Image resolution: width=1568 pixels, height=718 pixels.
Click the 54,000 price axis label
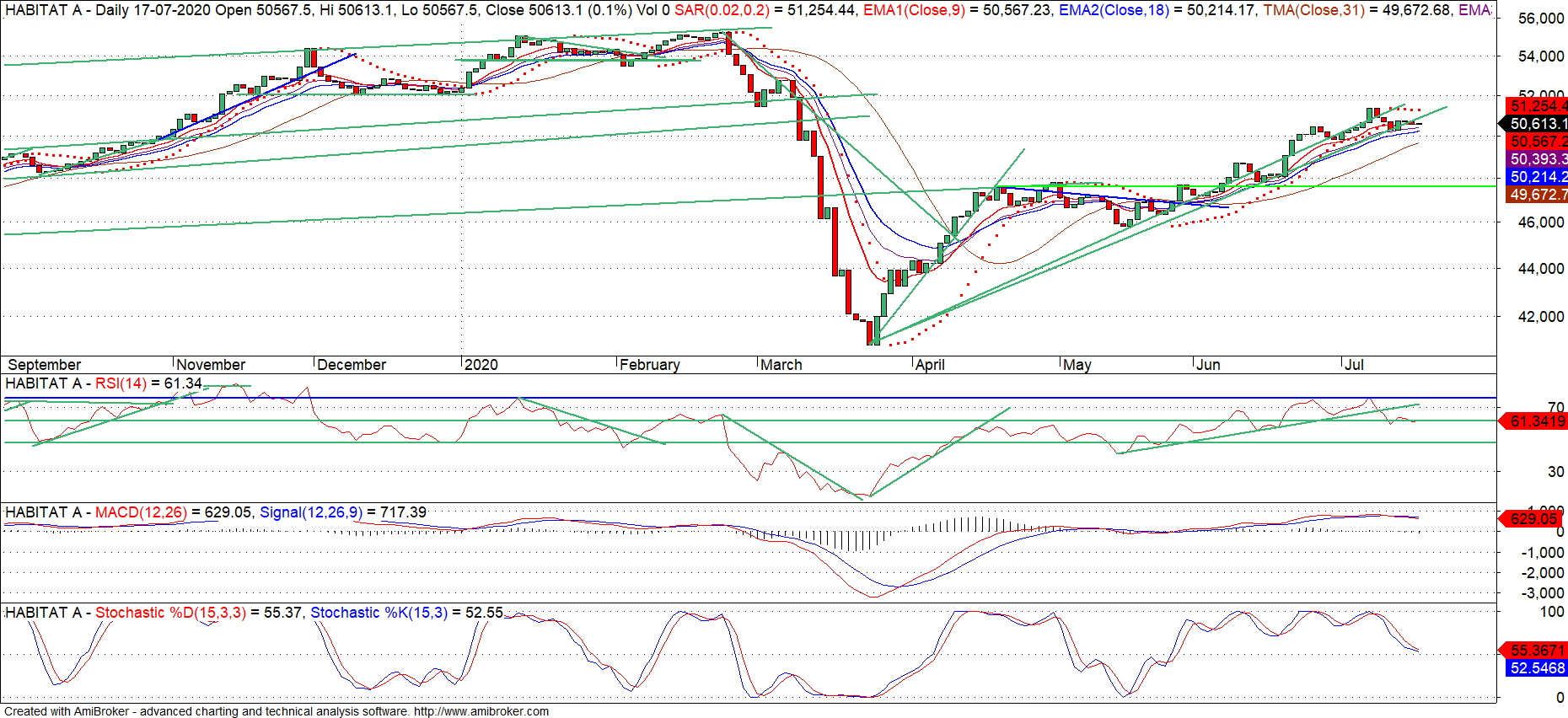click(x=1541, y=56)
